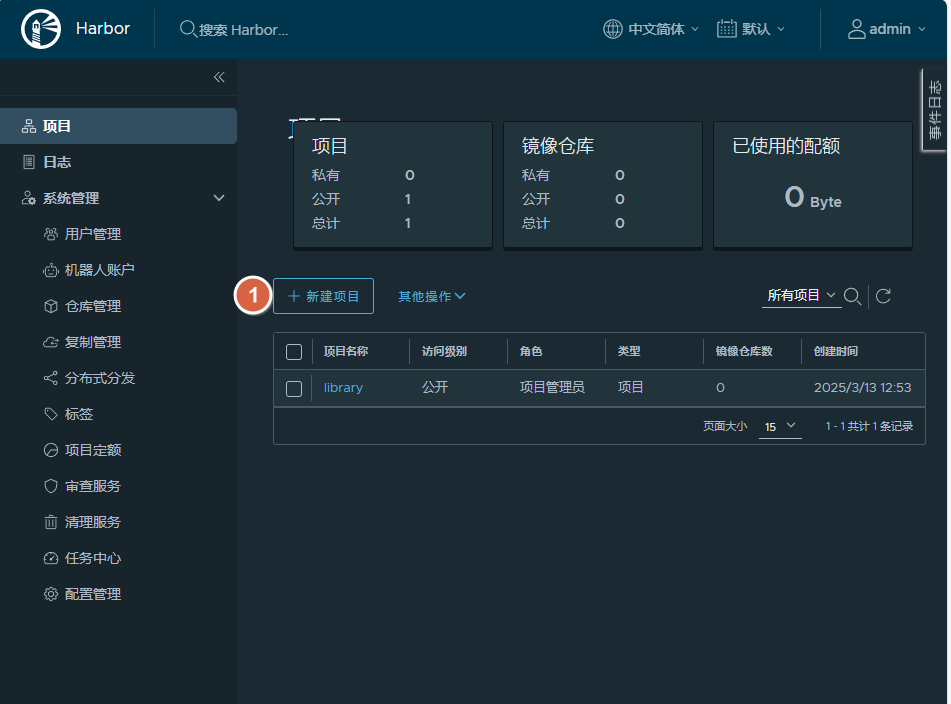Click the search magnifier icon in header
The image size is (951, 704).
point(187,28)
